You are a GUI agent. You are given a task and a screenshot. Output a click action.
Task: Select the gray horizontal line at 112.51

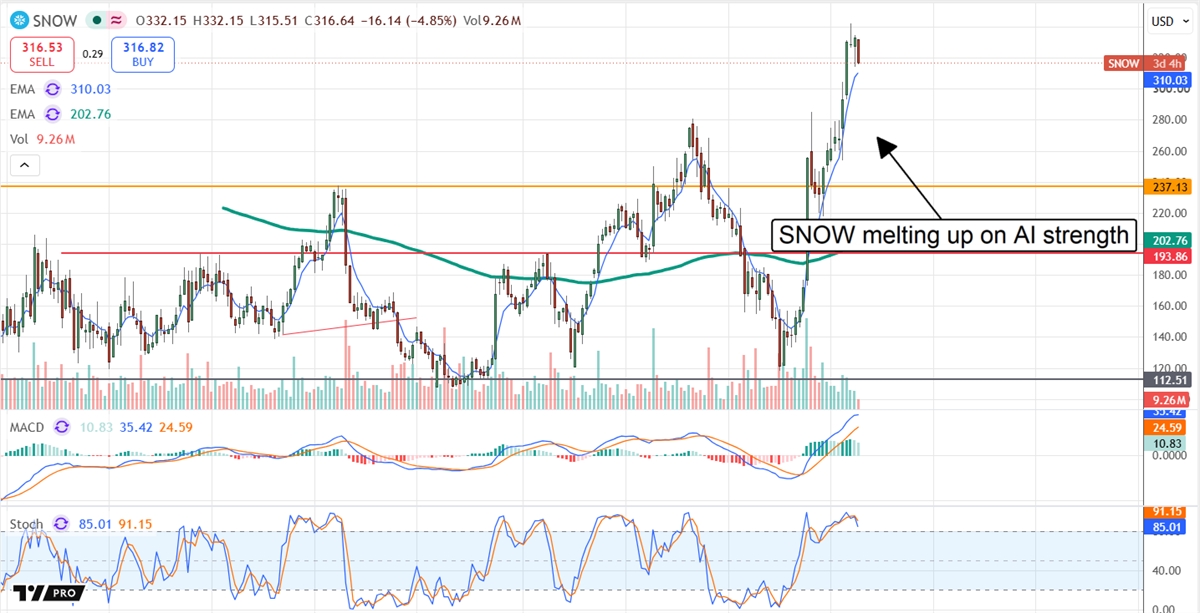[570, 380]
